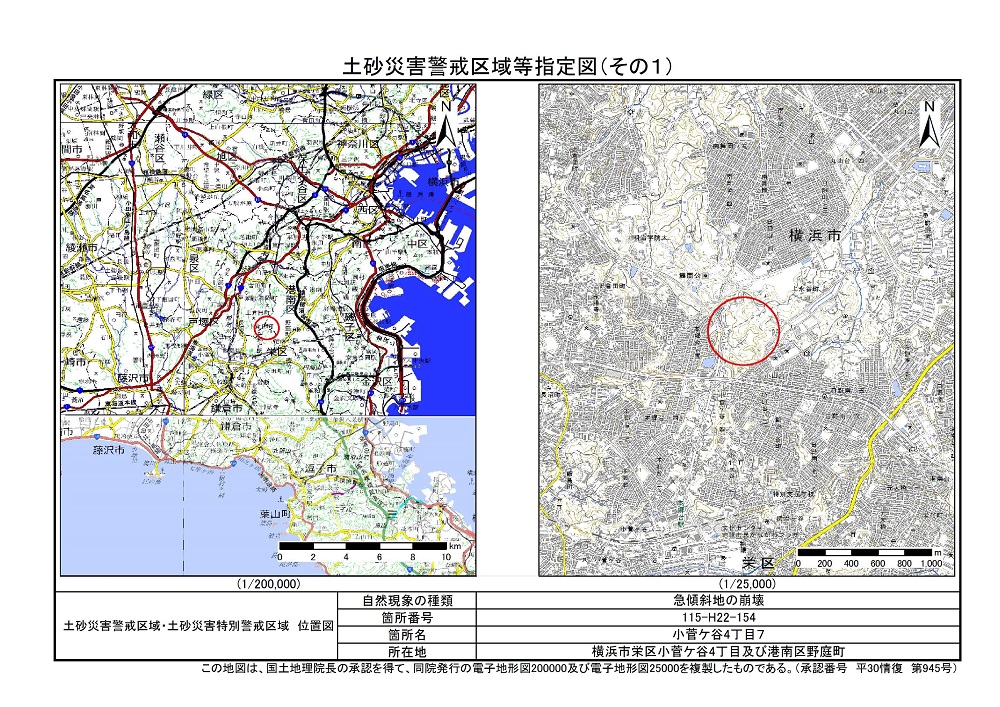Screen dimensions: 1000x707
Task: Click the 急傾斜地の崩壊 table value
Action: [718, 601]
